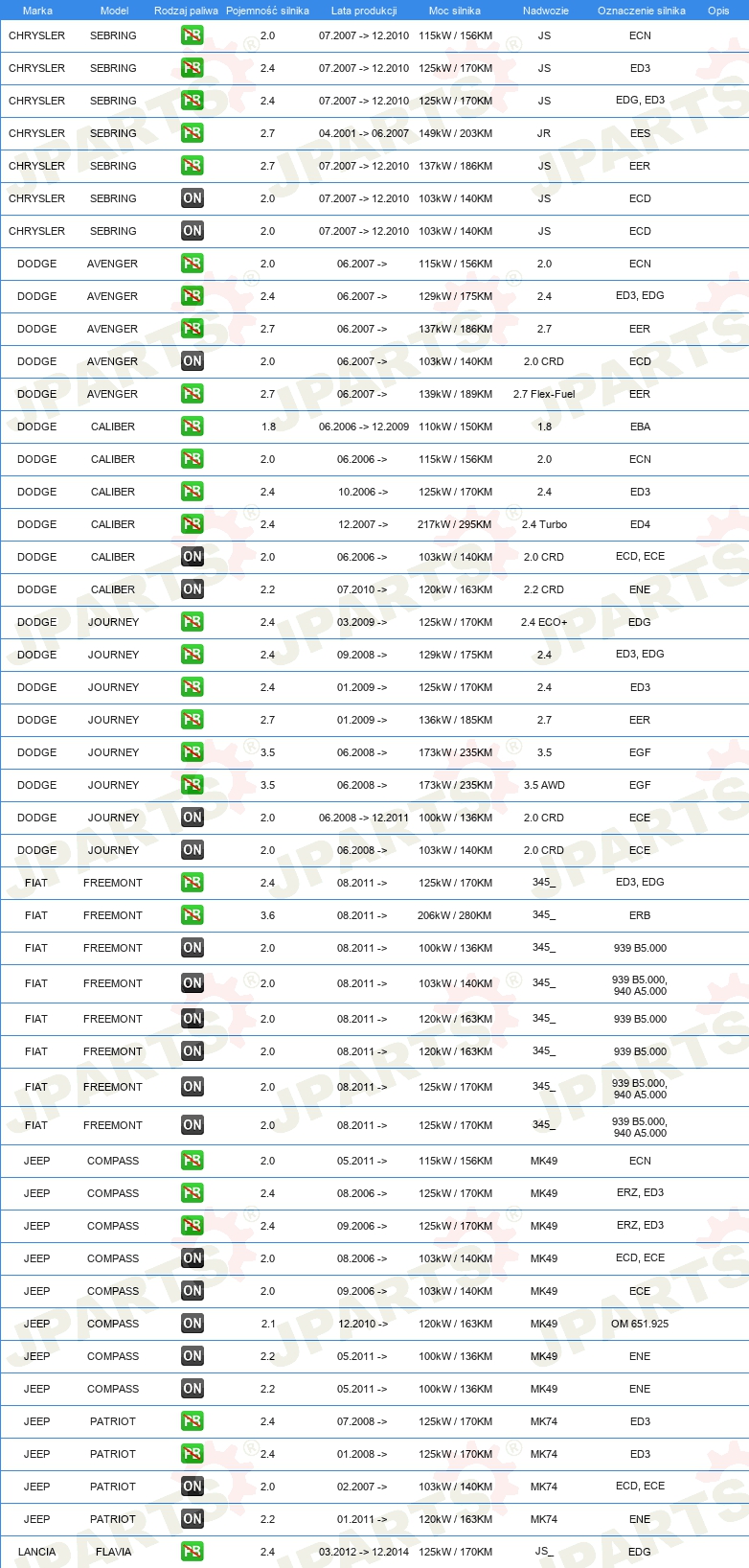Select diesel icon in Caliber 2.0 CRD row

pyautogui.click(x=193, y=557)
